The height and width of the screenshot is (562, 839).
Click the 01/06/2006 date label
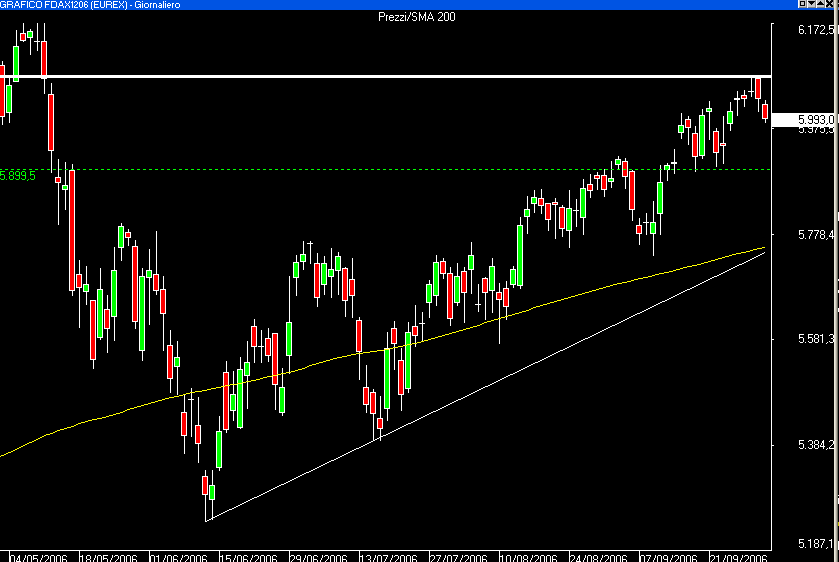178,557
